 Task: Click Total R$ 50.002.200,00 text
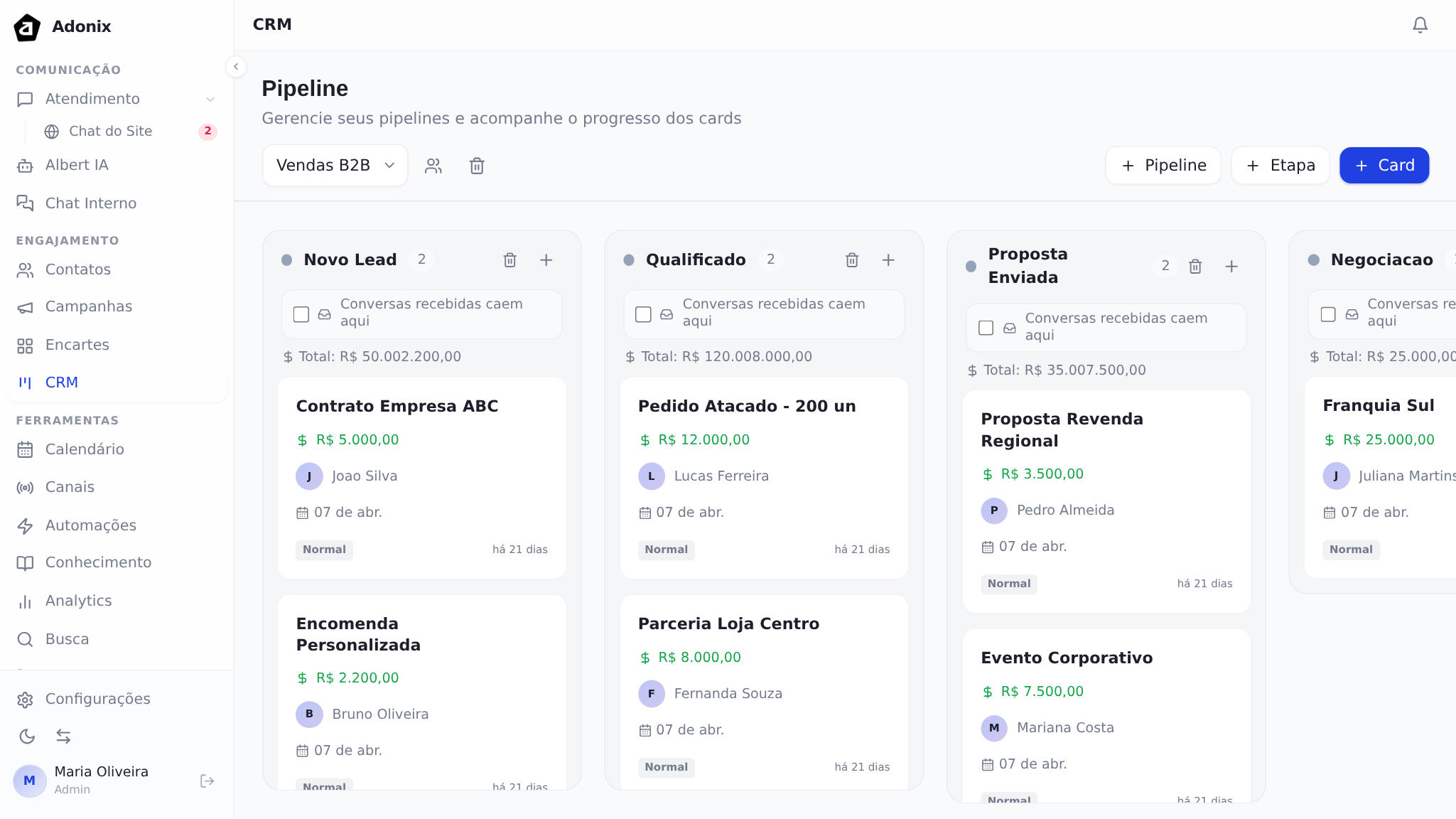pos(379,357)
